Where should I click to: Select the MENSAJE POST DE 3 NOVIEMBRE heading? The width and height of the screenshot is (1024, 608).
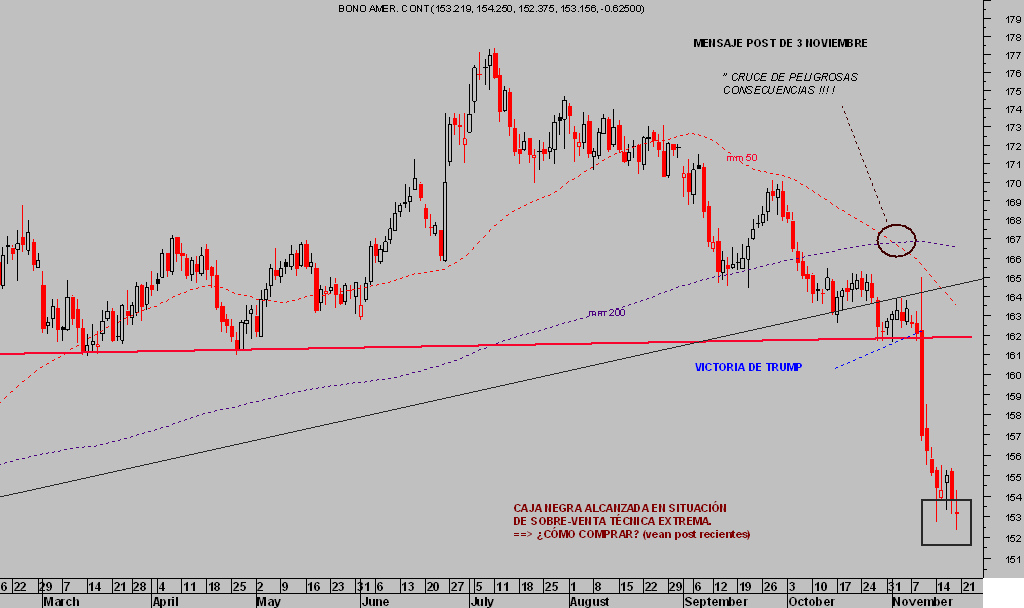coord(780,44)
